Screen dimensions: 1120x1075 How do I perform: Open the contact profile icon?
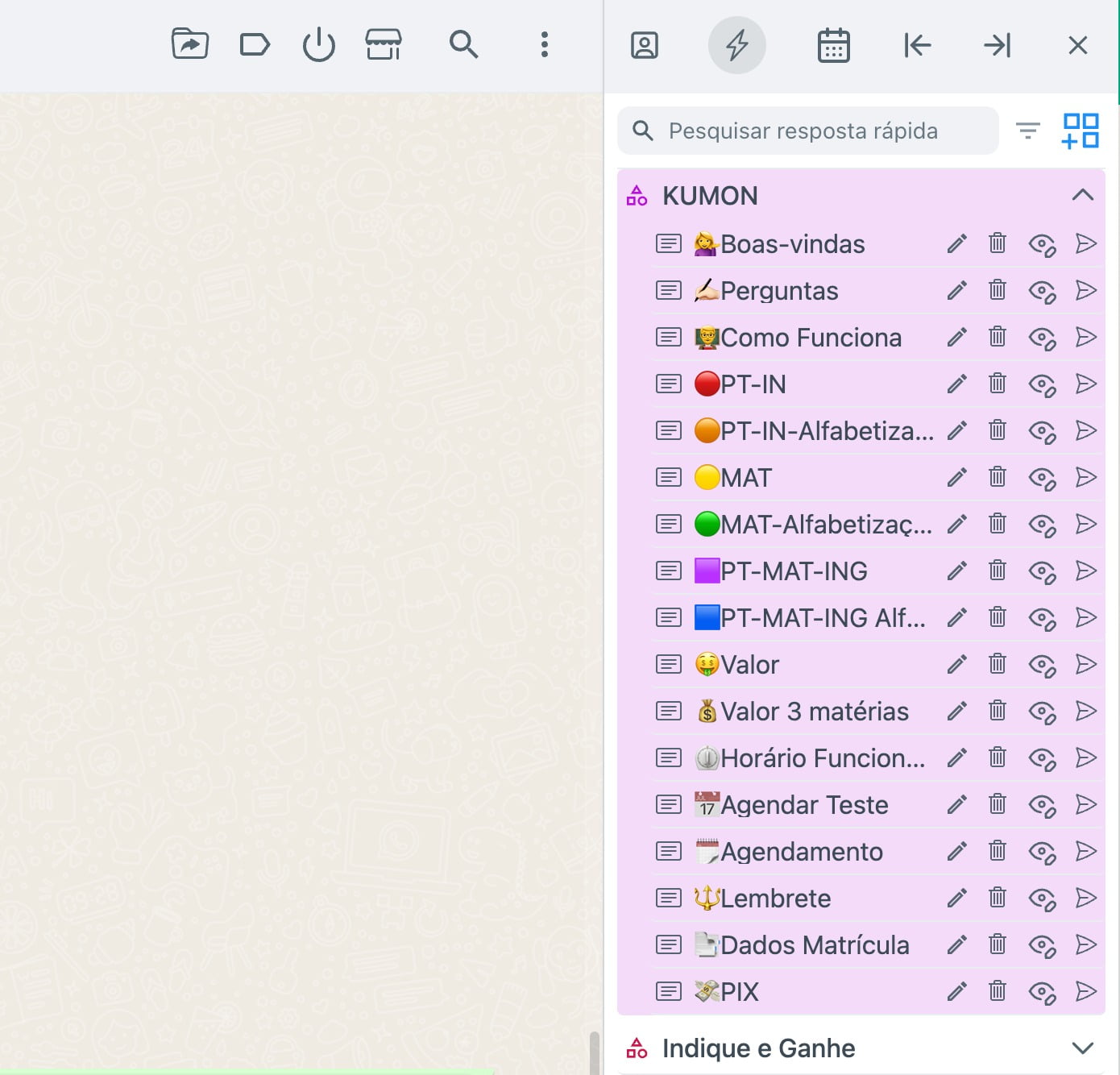pyautogui.click(x=645, y=45)
